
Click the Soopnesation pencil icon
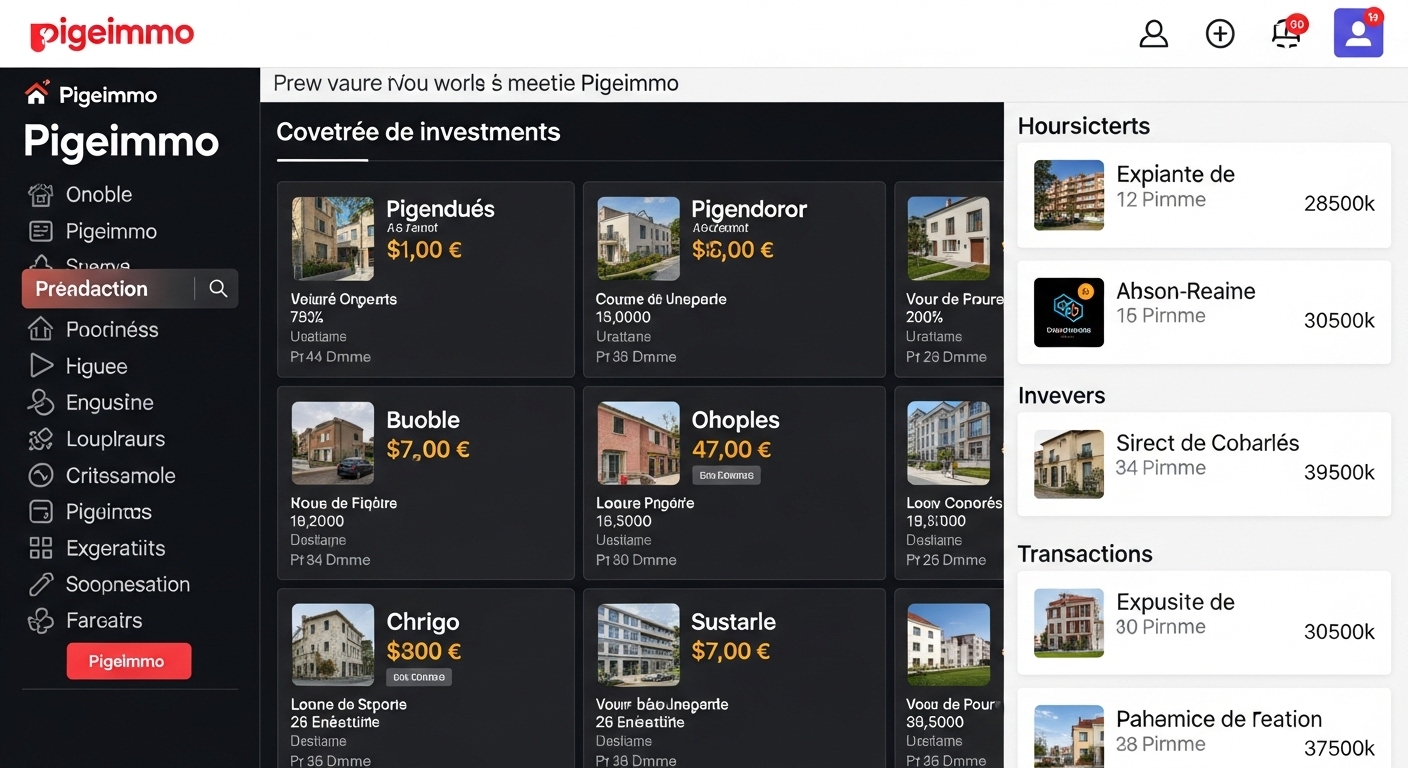(x=40, y=584)
